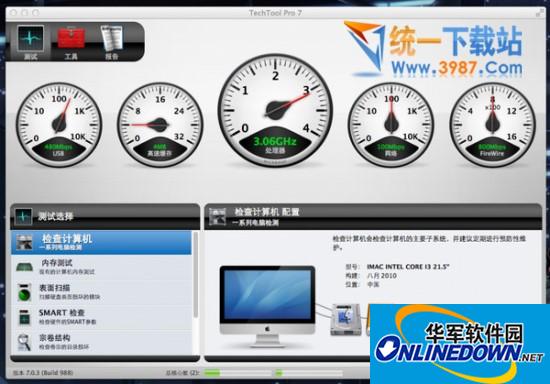Click the pulse icon in 测试选择 header
Image resolution: width=550 pixels, height=384 pixels.
pyautogui.click(x=24, y=216)
